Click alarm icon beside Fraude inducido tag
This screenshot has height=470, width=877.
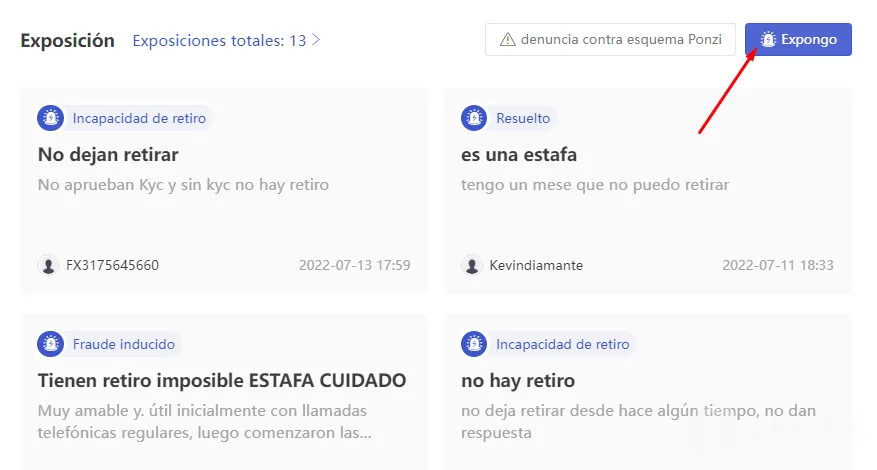click(50, 344)
